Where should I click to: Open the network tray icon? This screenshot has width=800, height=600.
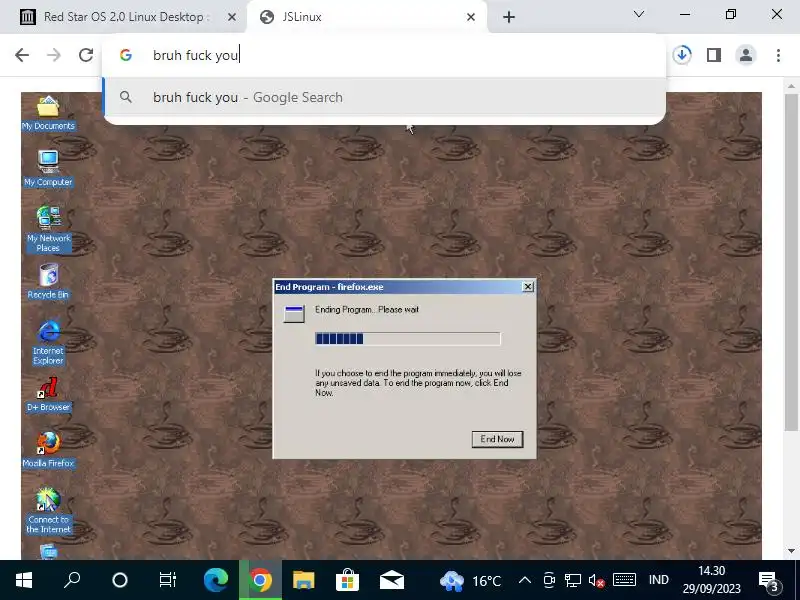pos(572,580)
